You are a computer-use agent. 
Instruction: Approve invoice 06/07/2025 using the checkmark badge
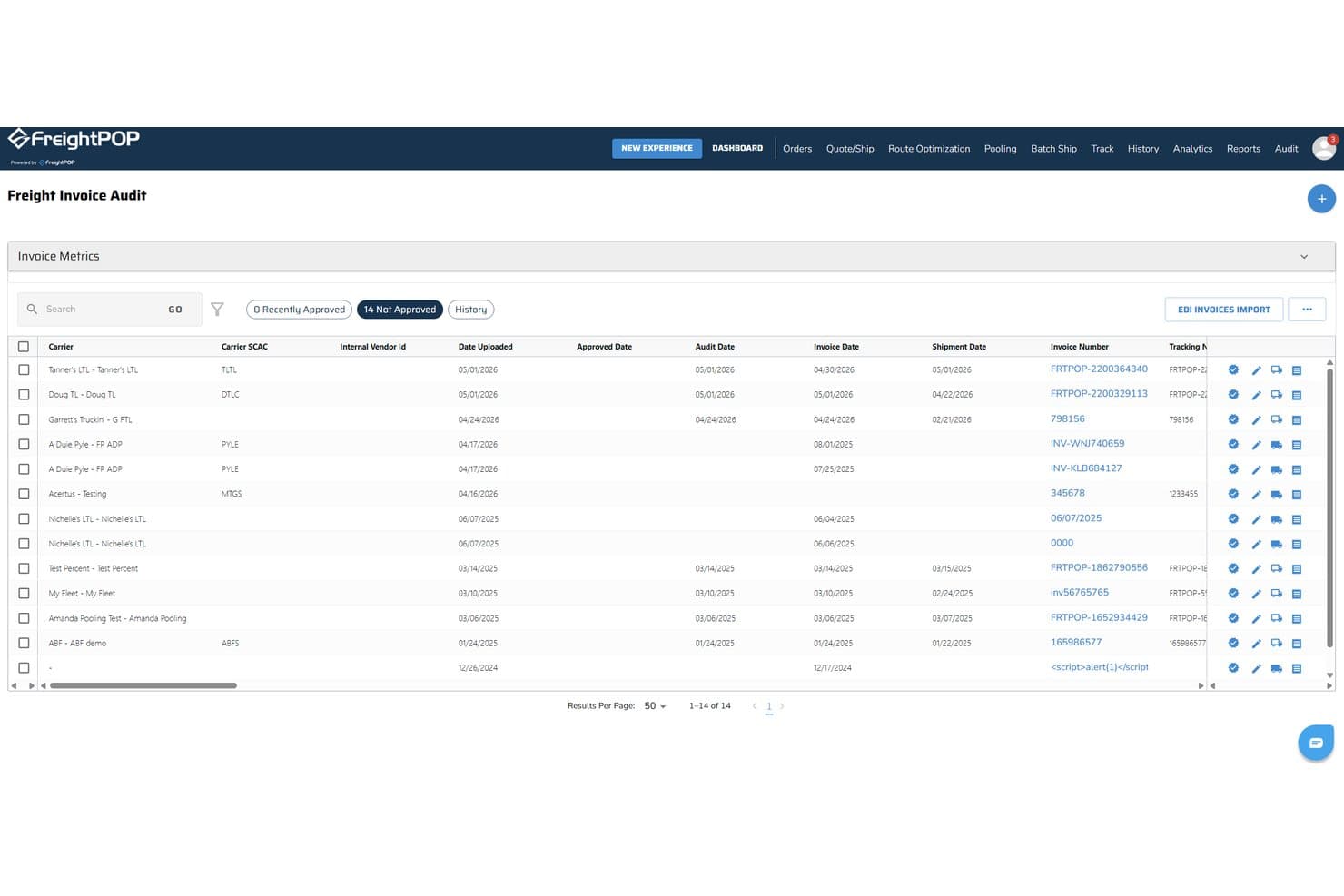1233,518
